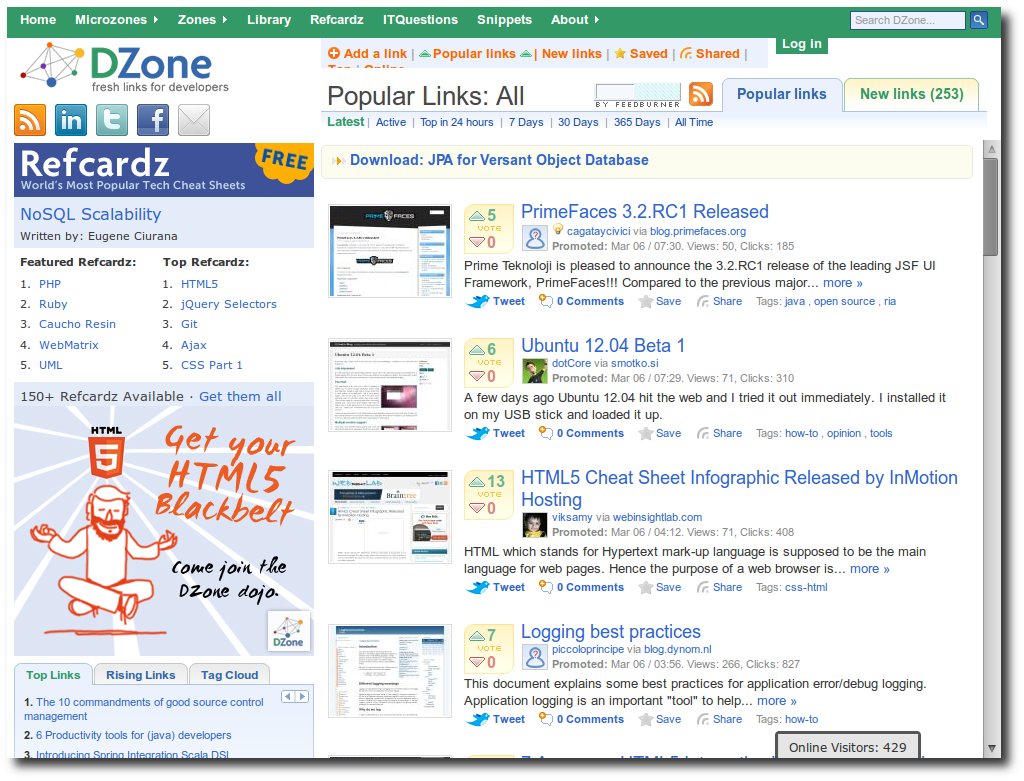Open the Zones dropdown menu

pos(202,19)
